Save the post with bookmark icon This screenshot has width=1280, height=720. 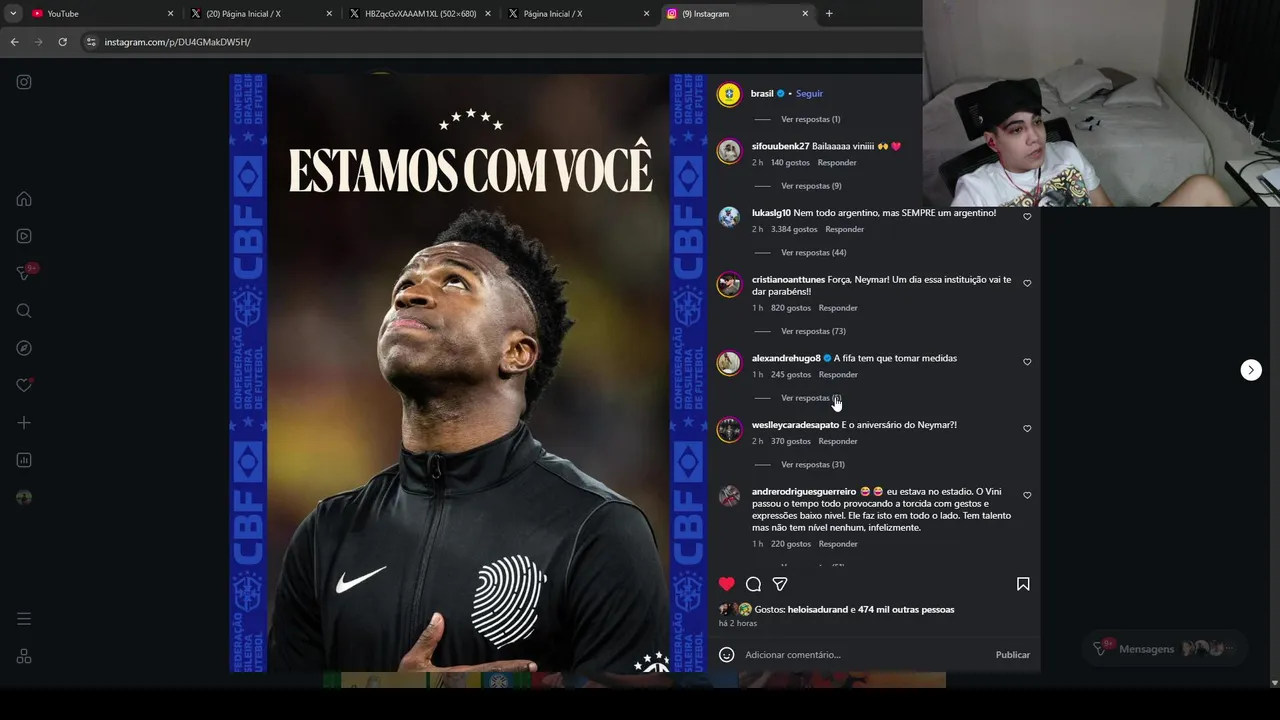[1023, 584]
